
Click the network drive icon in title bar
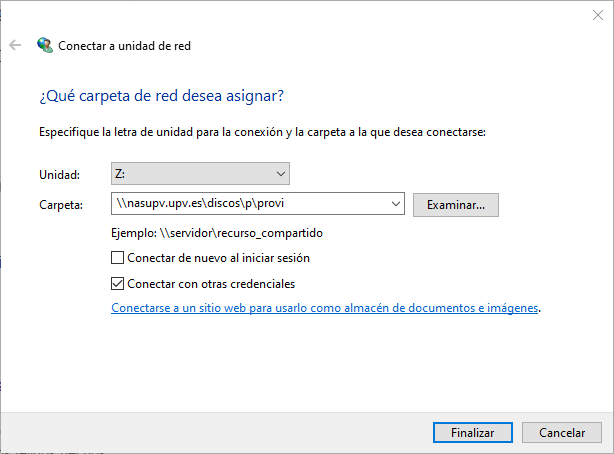(x=44, y=45)
